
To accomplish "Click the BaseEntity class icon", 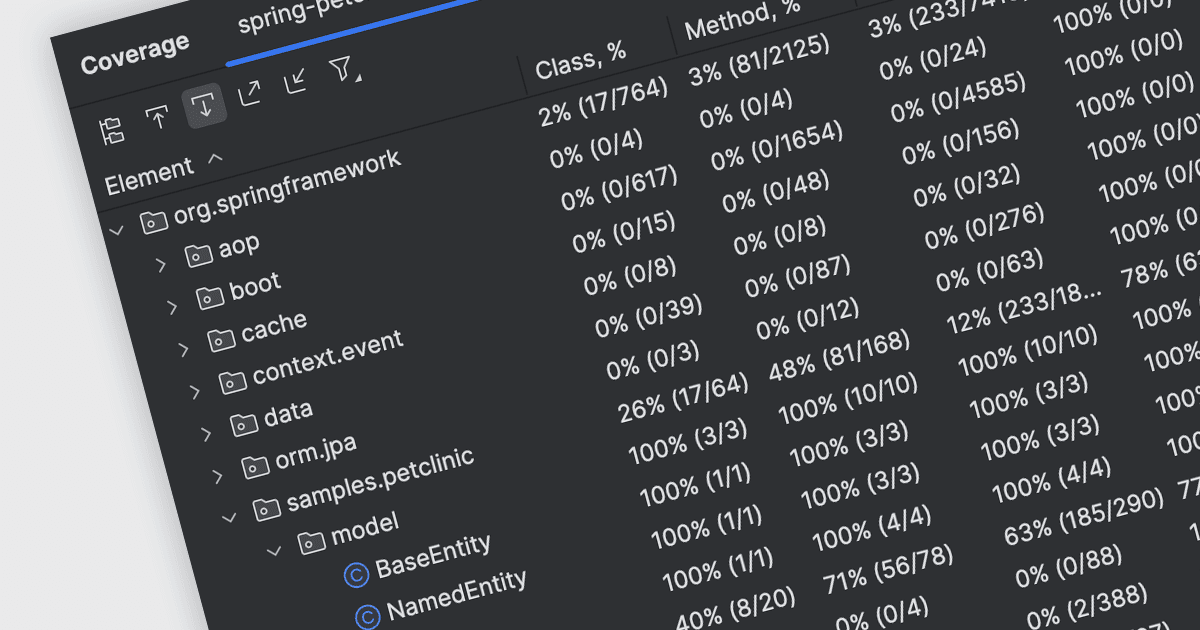I will pos(356,575).
